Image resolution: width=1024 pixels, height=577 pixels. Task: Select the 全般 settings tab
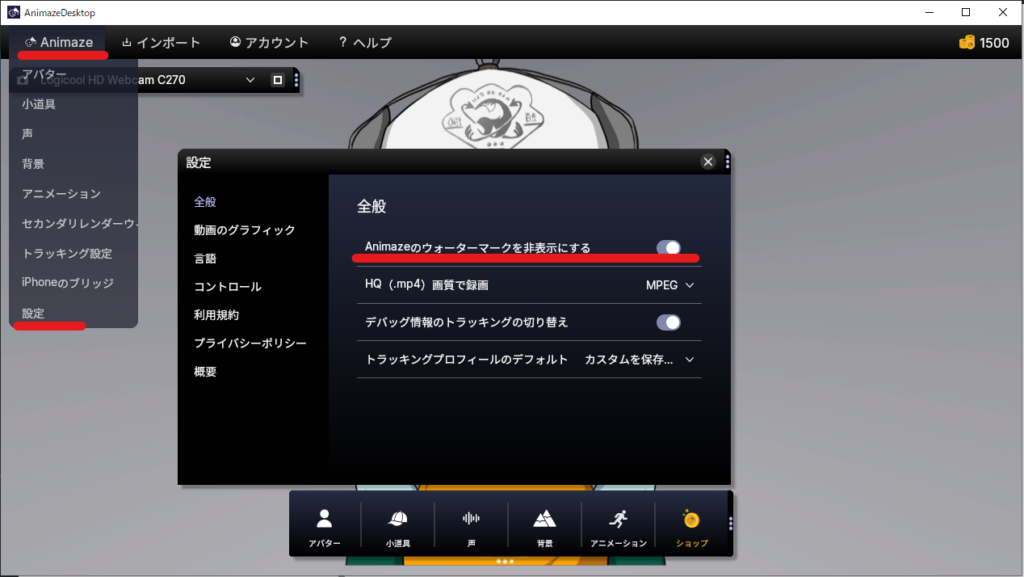tap(204, 202)
